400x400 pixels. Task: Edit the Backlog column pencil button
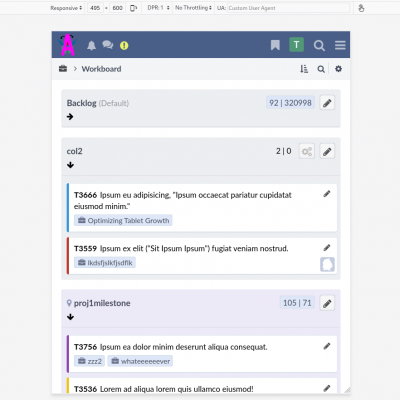[x=327, y=103]
